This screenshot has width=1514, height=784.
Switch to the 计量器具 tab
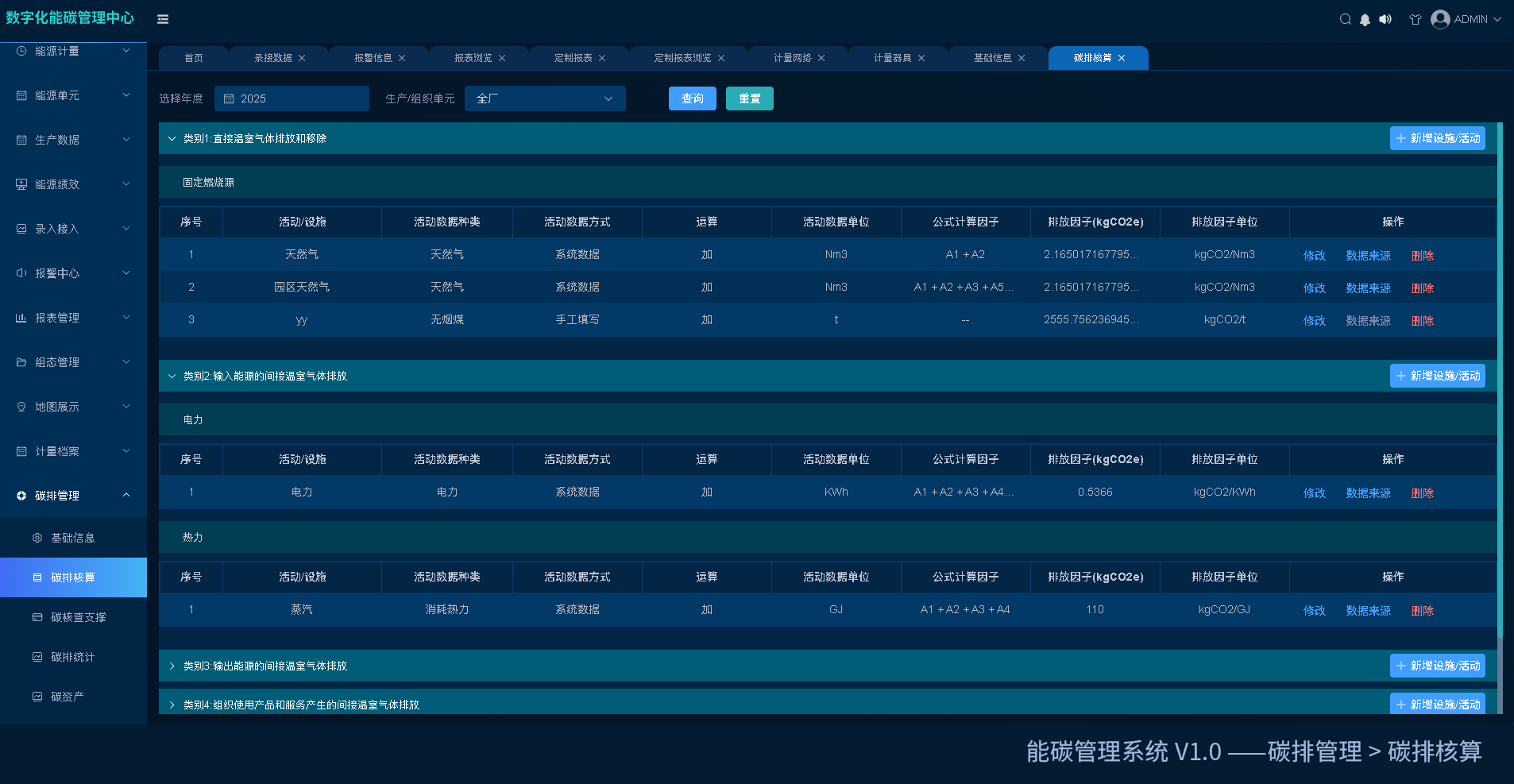pos(893,58)
